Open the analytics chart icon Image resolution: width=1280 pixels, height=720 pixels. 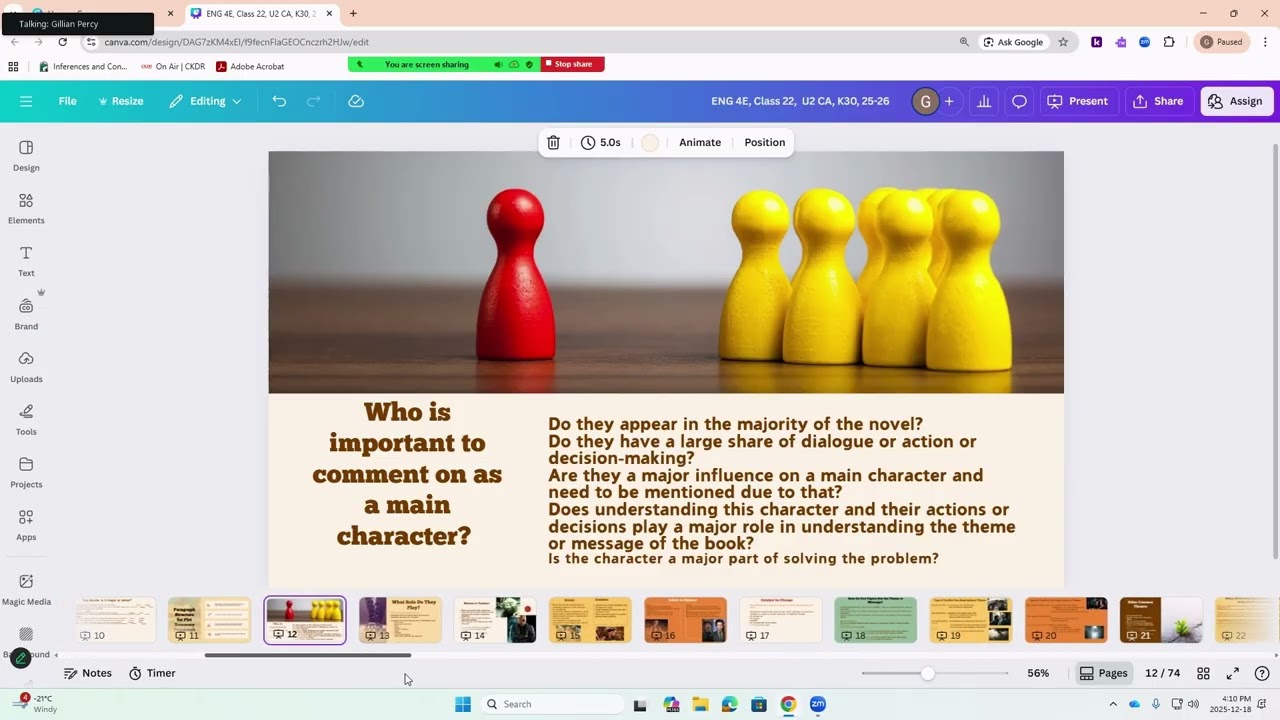pyautogui.click(x=984, y=101)
